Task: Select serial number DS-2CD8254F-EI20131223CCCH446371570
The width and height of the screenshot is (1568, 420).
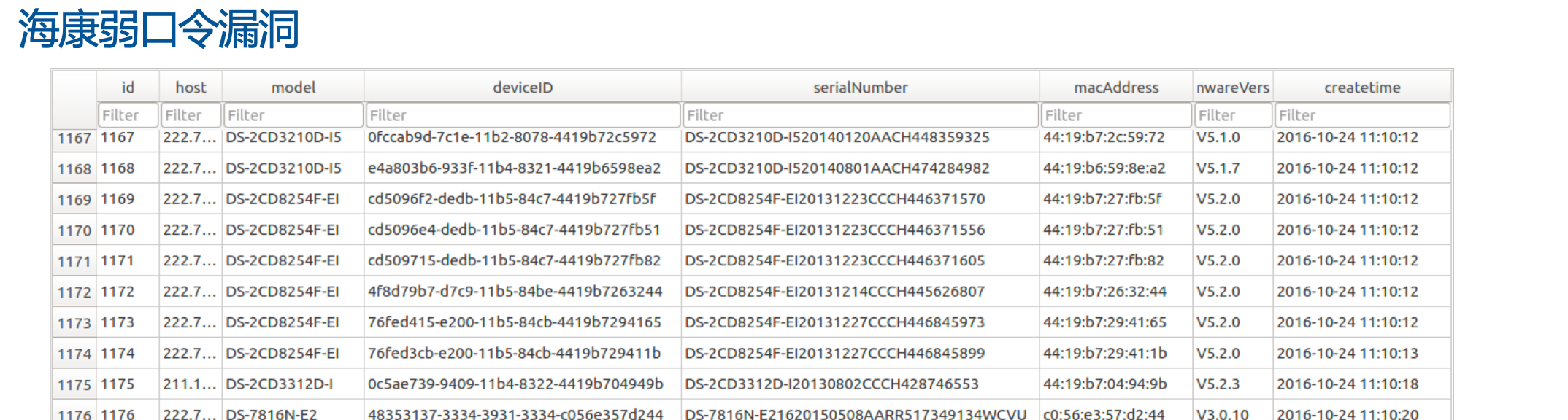Action: pyautogui.click(x=860, y=199)
